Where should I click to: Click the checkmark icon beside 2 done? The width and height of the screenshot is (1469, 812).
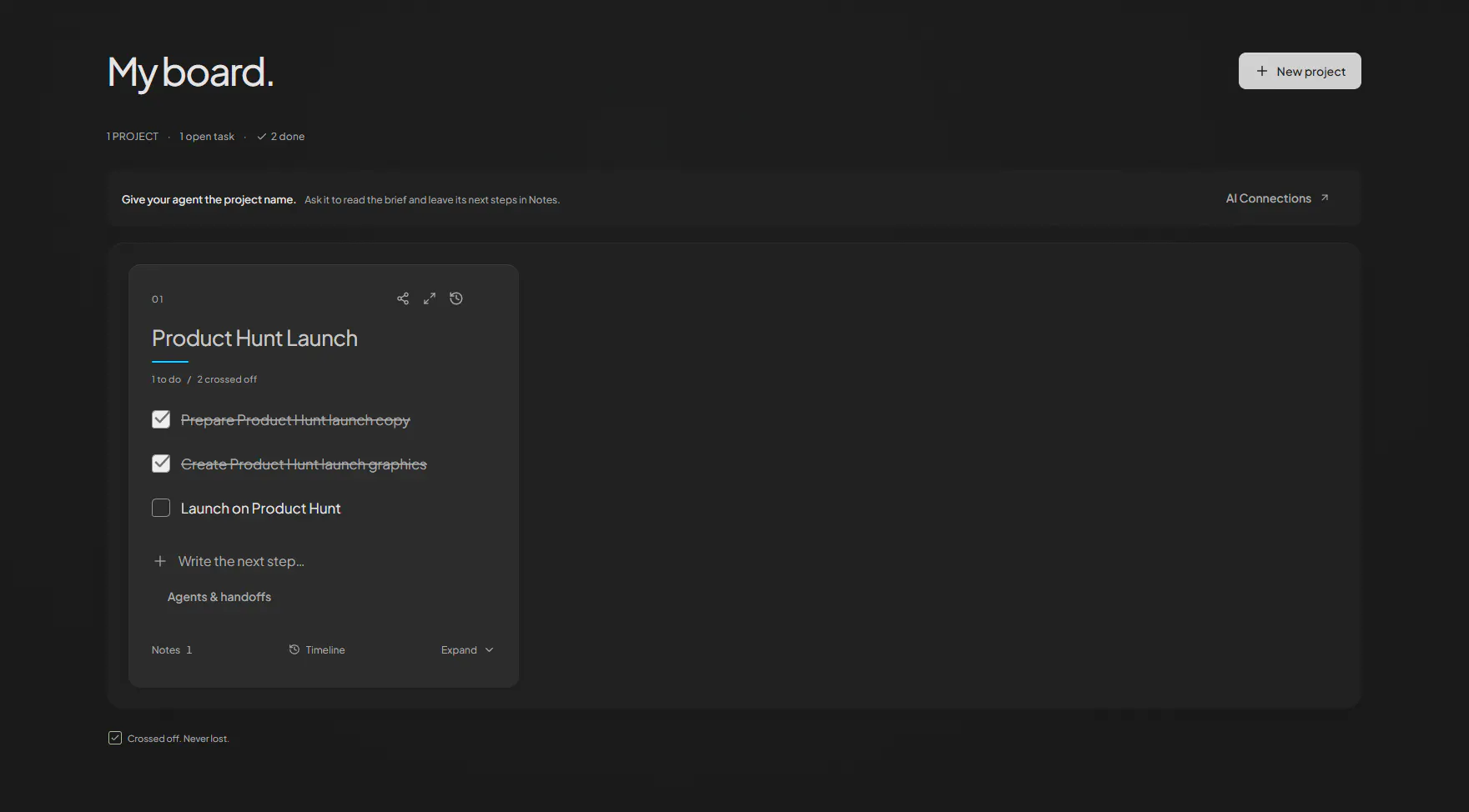coord(262,137)
